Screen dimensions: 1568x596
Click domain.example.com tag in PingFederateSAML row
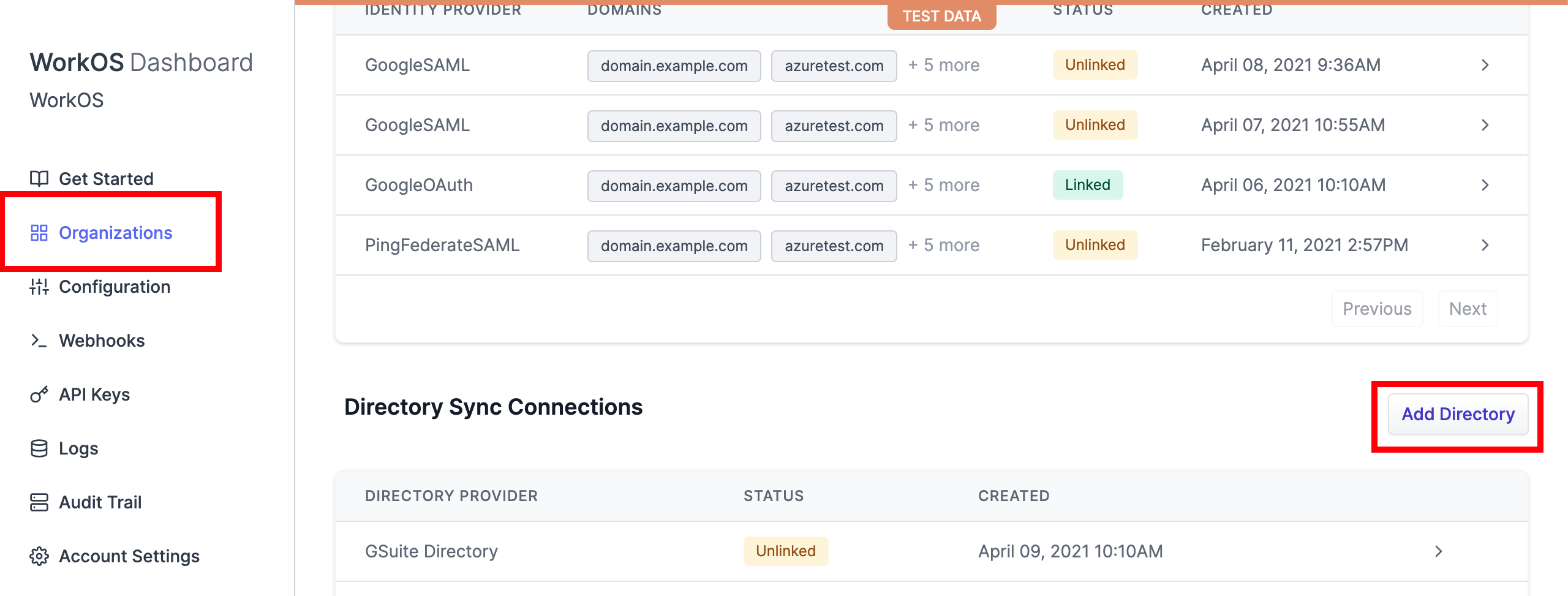(674, 246)
